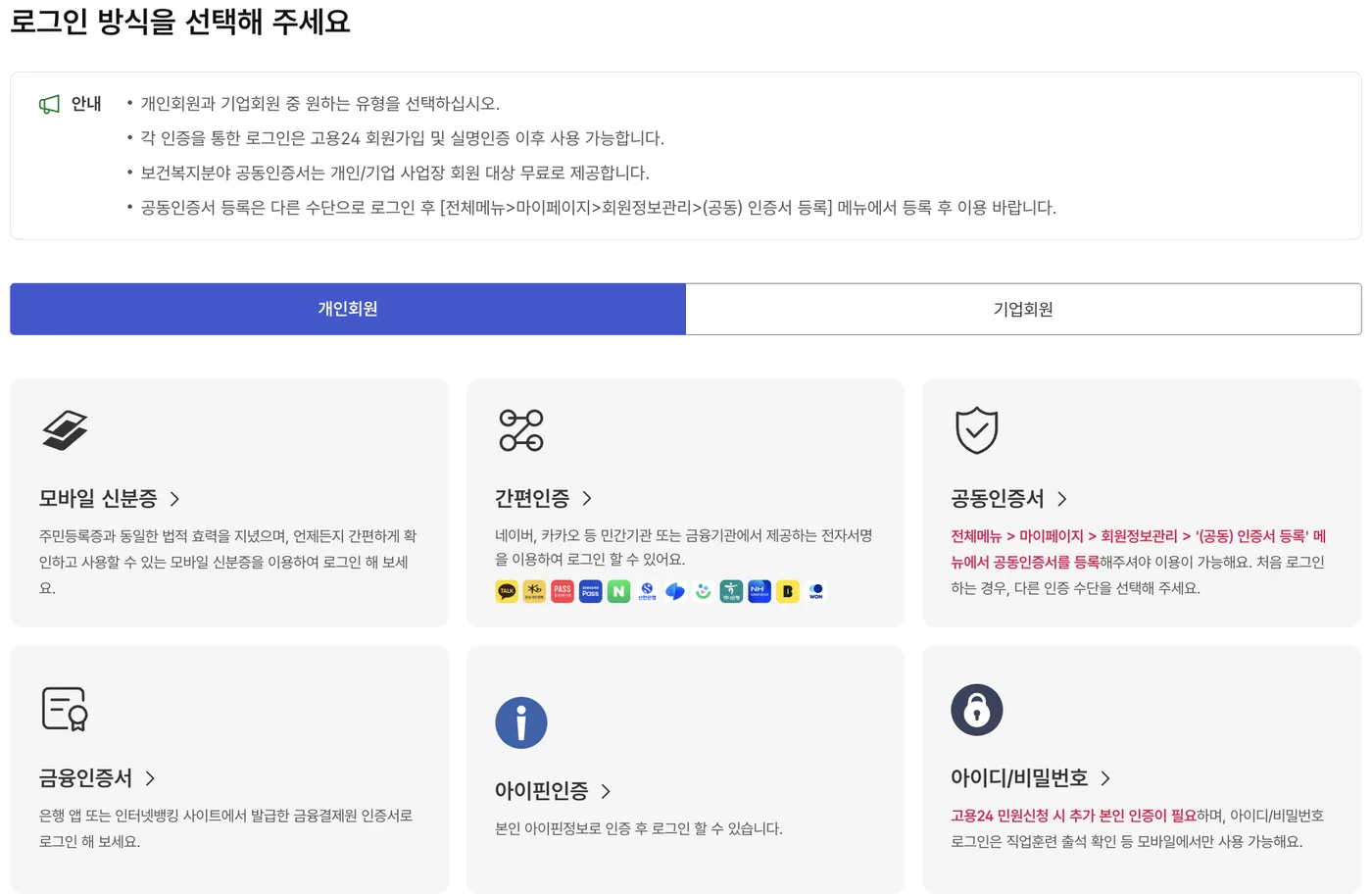This screenshot has width=1372, height=894.
Task: Click the simple authentication nodes icon
Action: [521, 430]
